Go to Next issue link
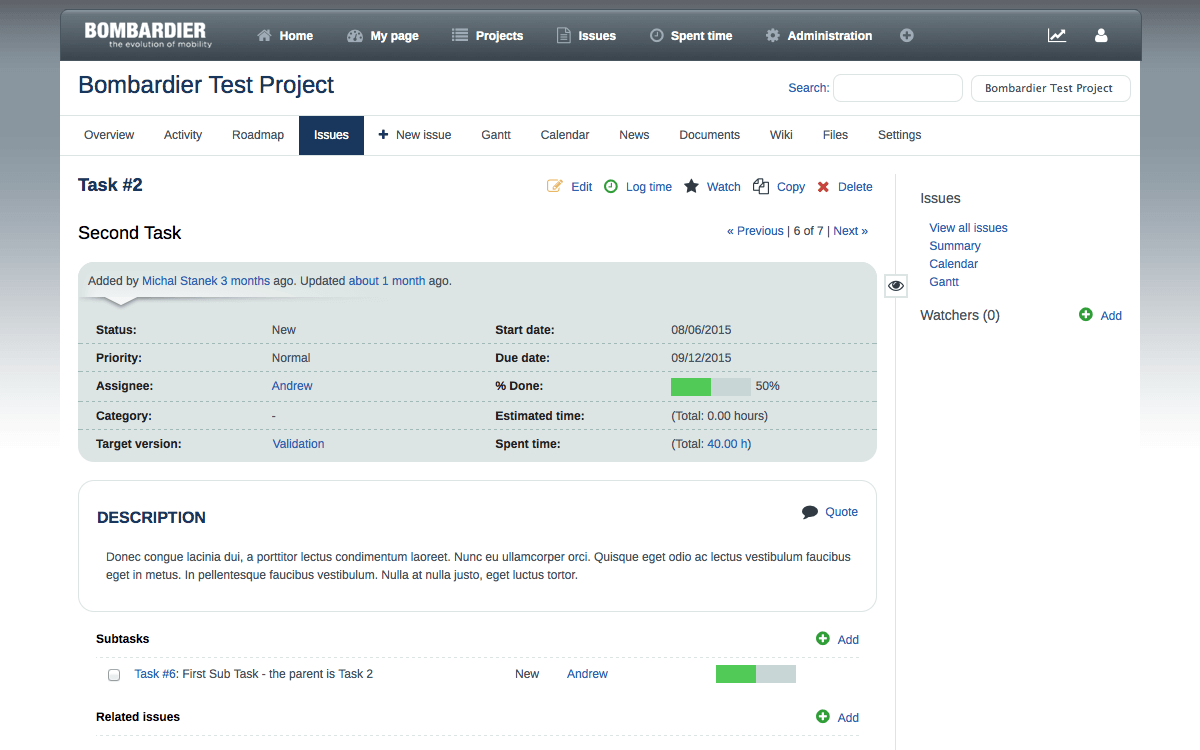 tap(851, 231)
